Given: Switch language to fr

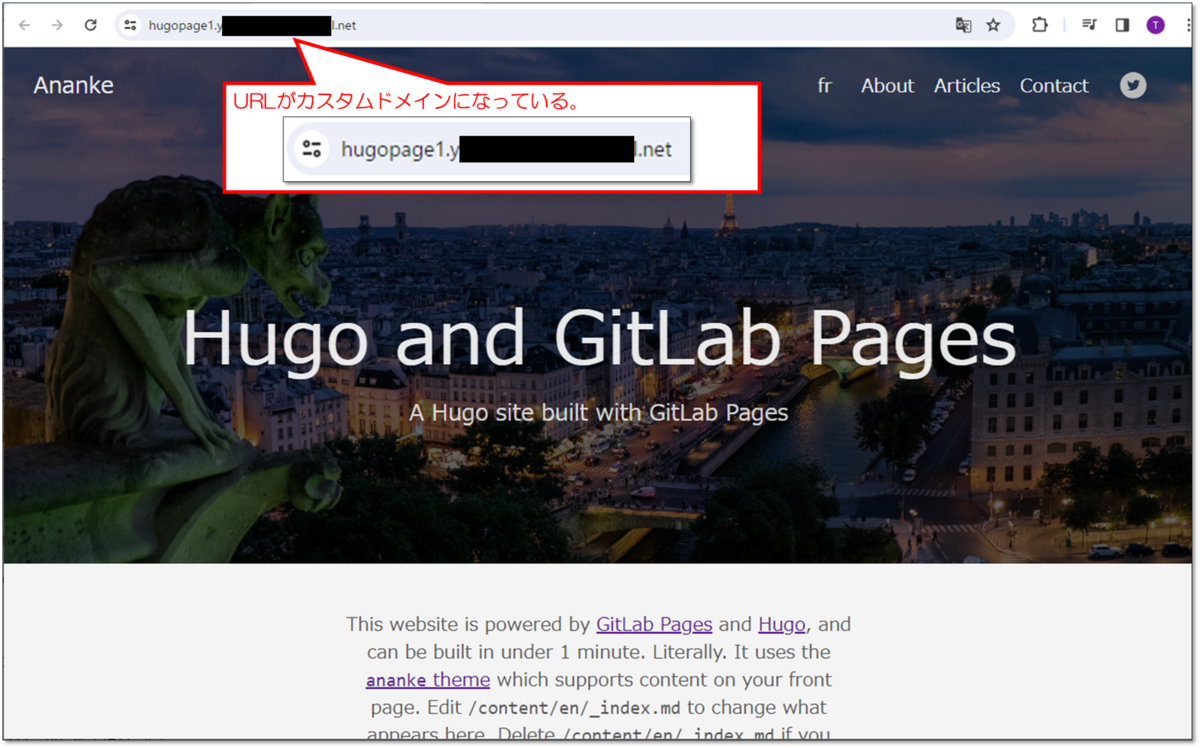Looking at the screenshot, I should [824, 86].
